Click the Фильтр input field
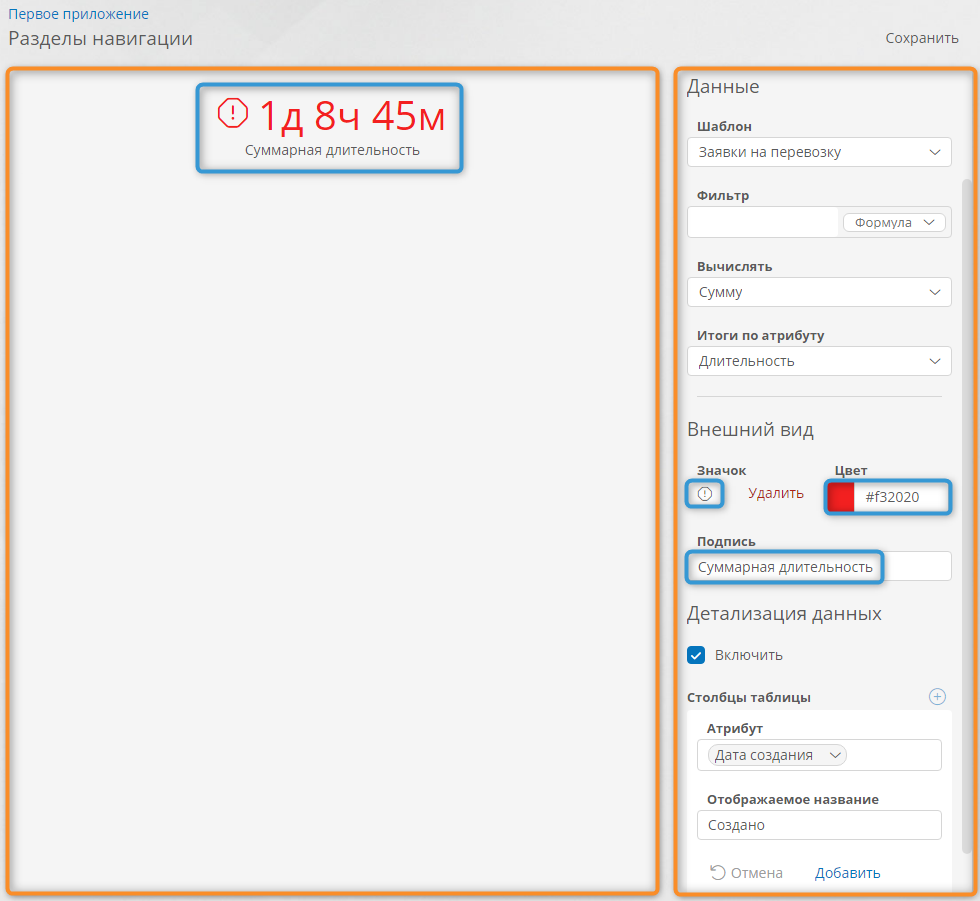 pyautogui.click(x=762, y=222)
